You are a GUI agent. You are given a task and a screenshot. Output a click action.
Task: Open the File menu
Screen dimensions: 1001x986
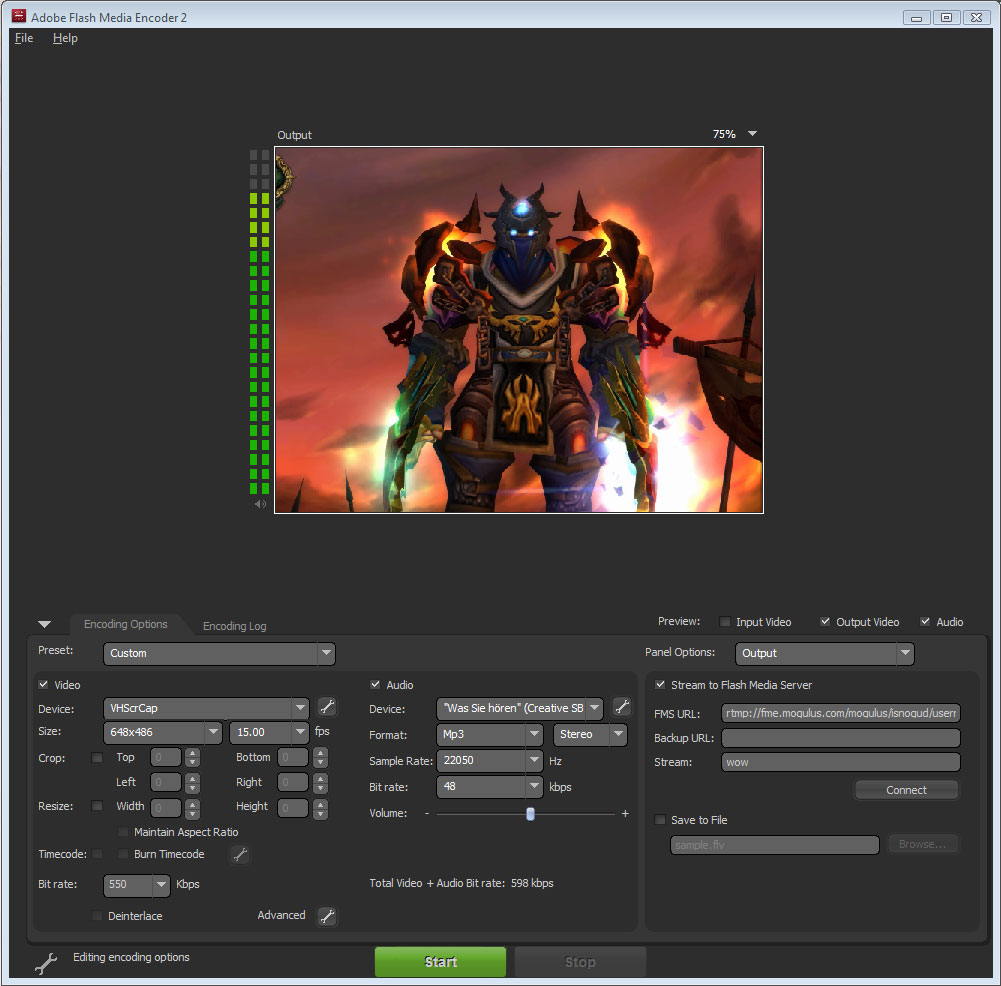coord(24,38)
